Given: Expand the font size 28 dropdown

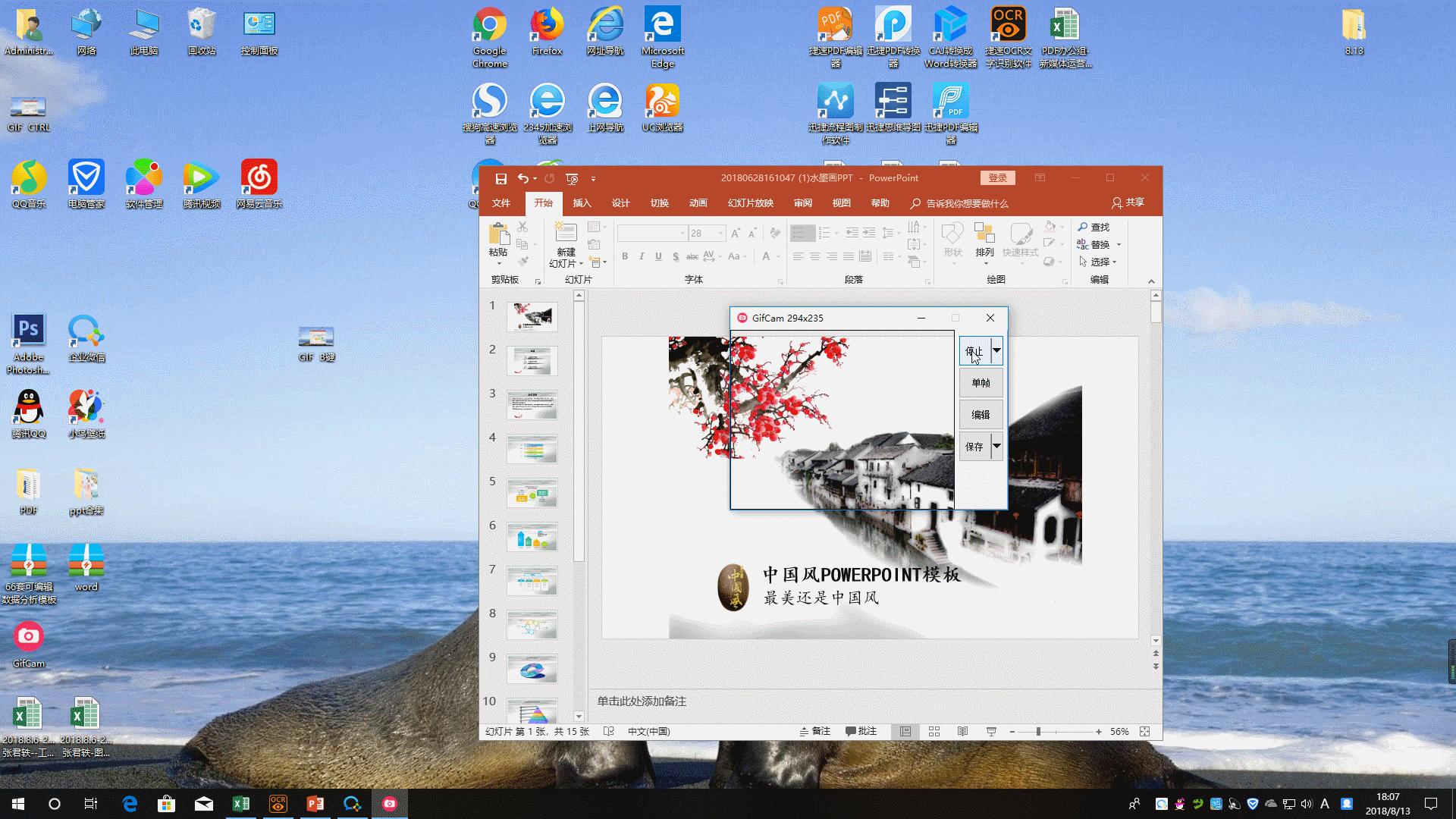Looking at the screenshot, I should pyautogui.click(x=721, y=234).
